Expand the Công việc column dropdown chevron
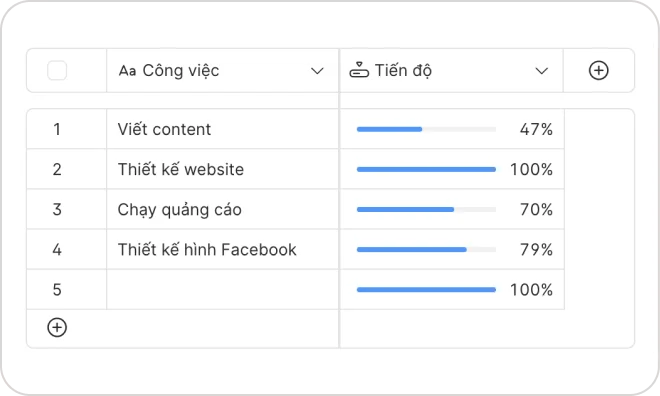Image resolution: width=660 pixels, height=396 pixels. 317,71
